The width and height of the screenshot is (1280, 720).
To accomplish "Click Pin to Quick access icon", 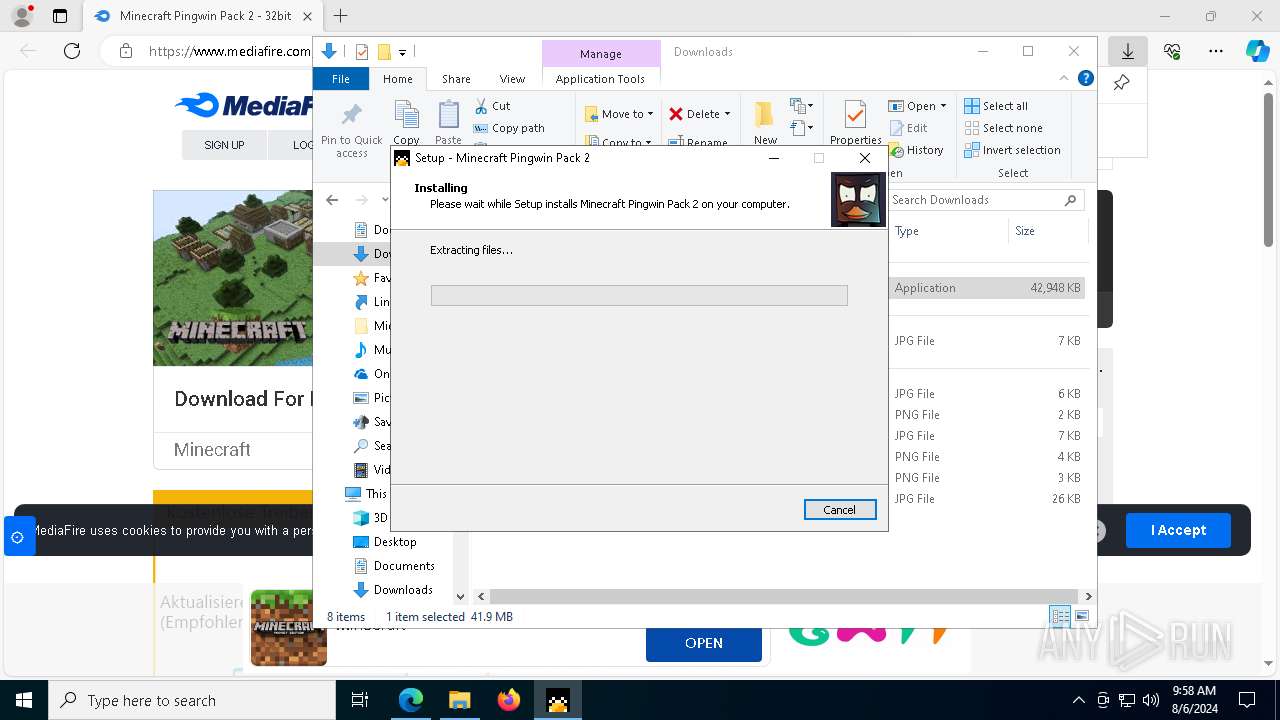I will [x=352, y=114].
